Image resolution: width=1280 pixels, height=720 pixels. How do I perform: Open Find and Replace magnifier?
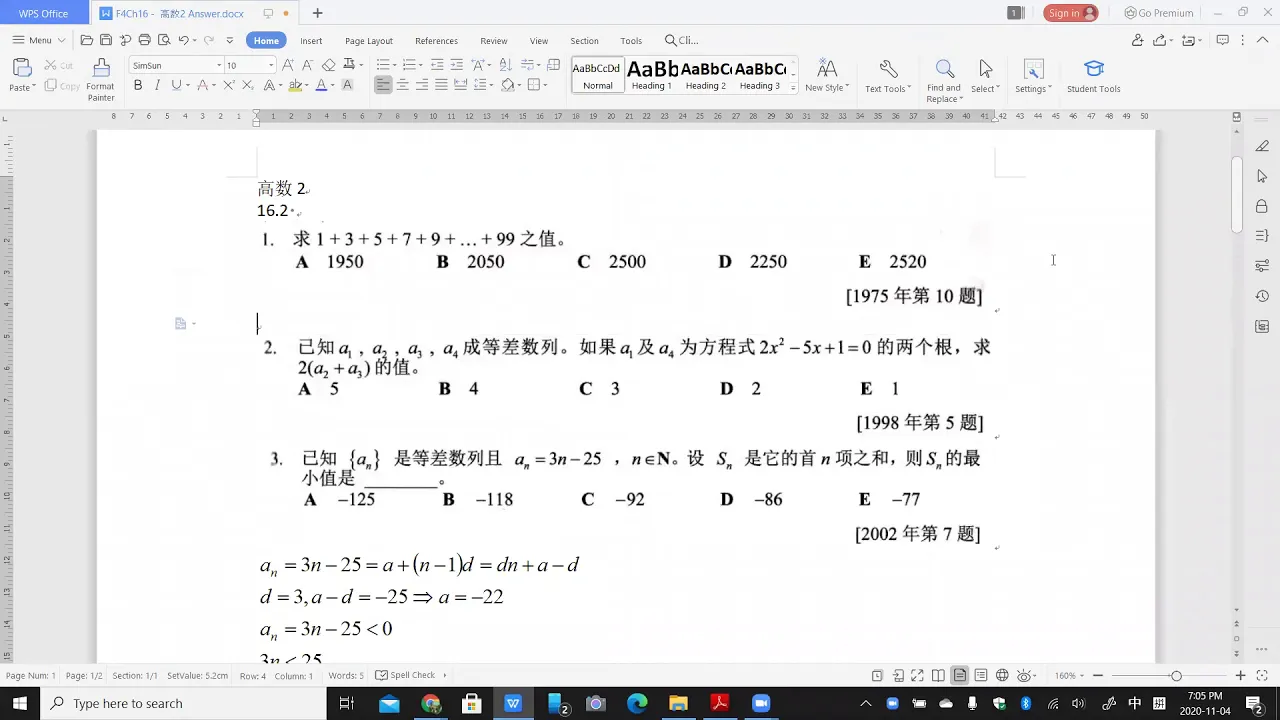(x=944, y=69)
